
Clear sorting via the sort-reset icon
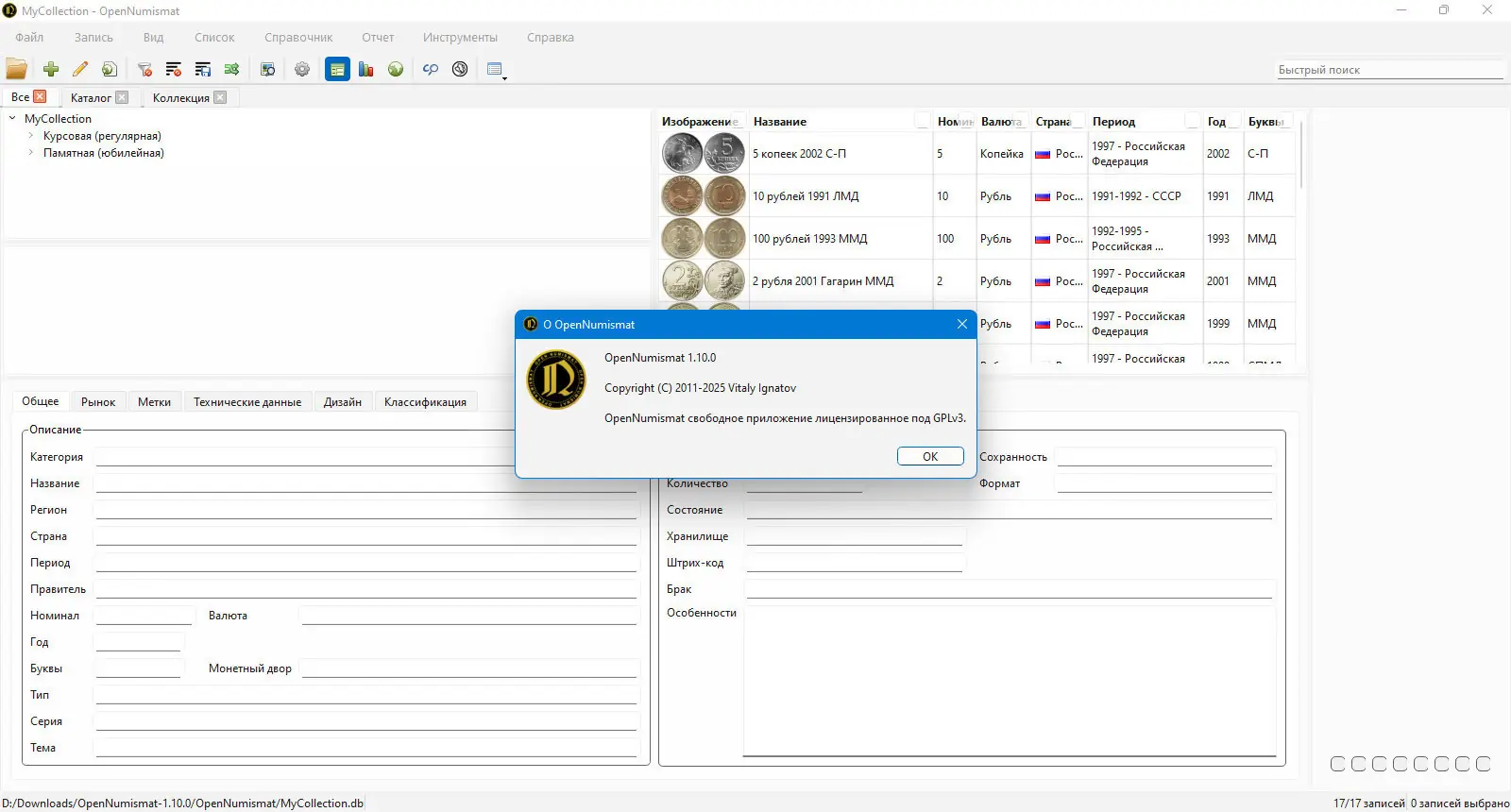174,69
